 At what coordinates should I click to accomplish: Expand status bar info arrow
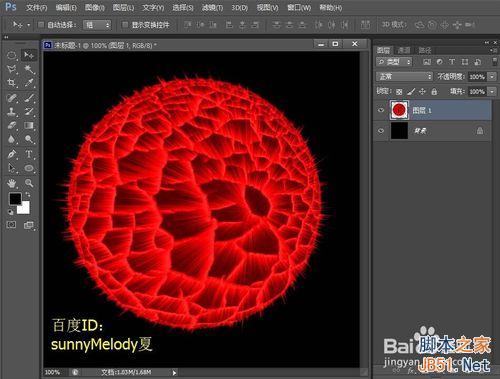[x=174, y=373]
